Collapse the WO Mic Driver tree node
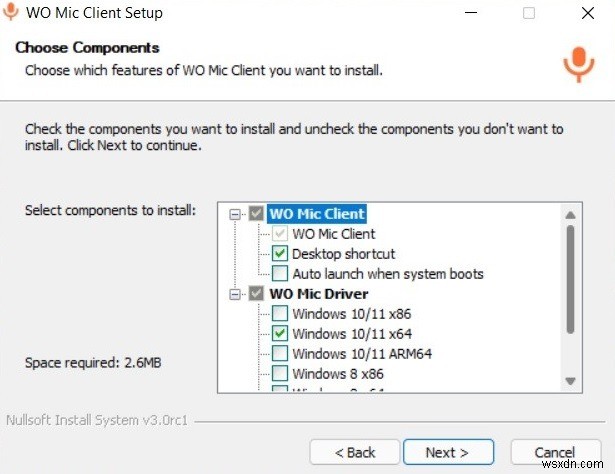The width and height of the screenshot is (615, 474). [235, 294]
